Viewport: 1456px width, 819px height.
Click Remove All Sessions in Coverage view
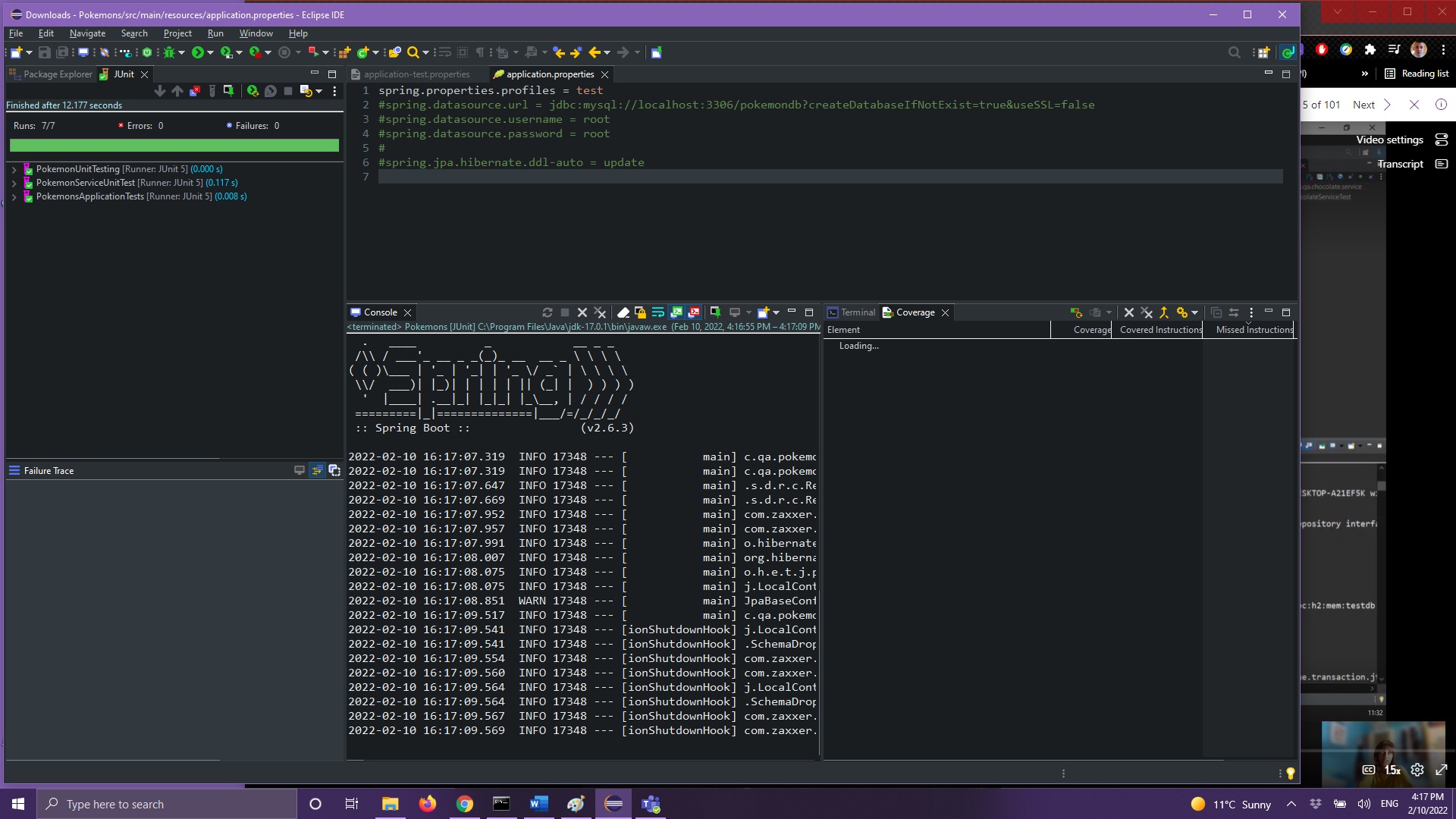coord(1147,312)
